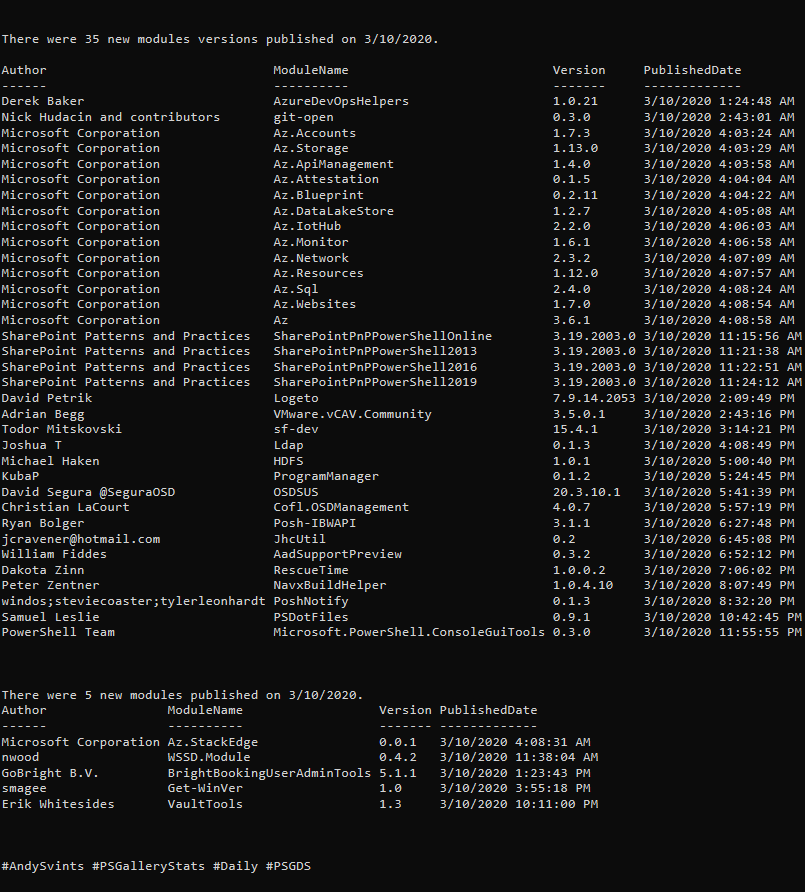Click published time 11:55:55 PM

(x=760, y=633)
